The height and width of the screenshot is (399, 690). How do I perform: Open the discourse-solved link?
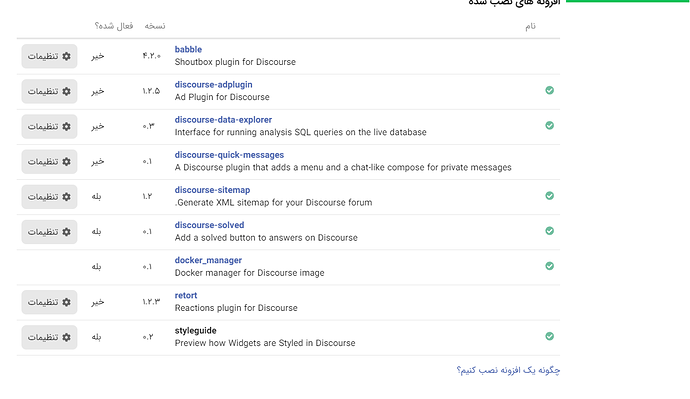click(209, 225)
